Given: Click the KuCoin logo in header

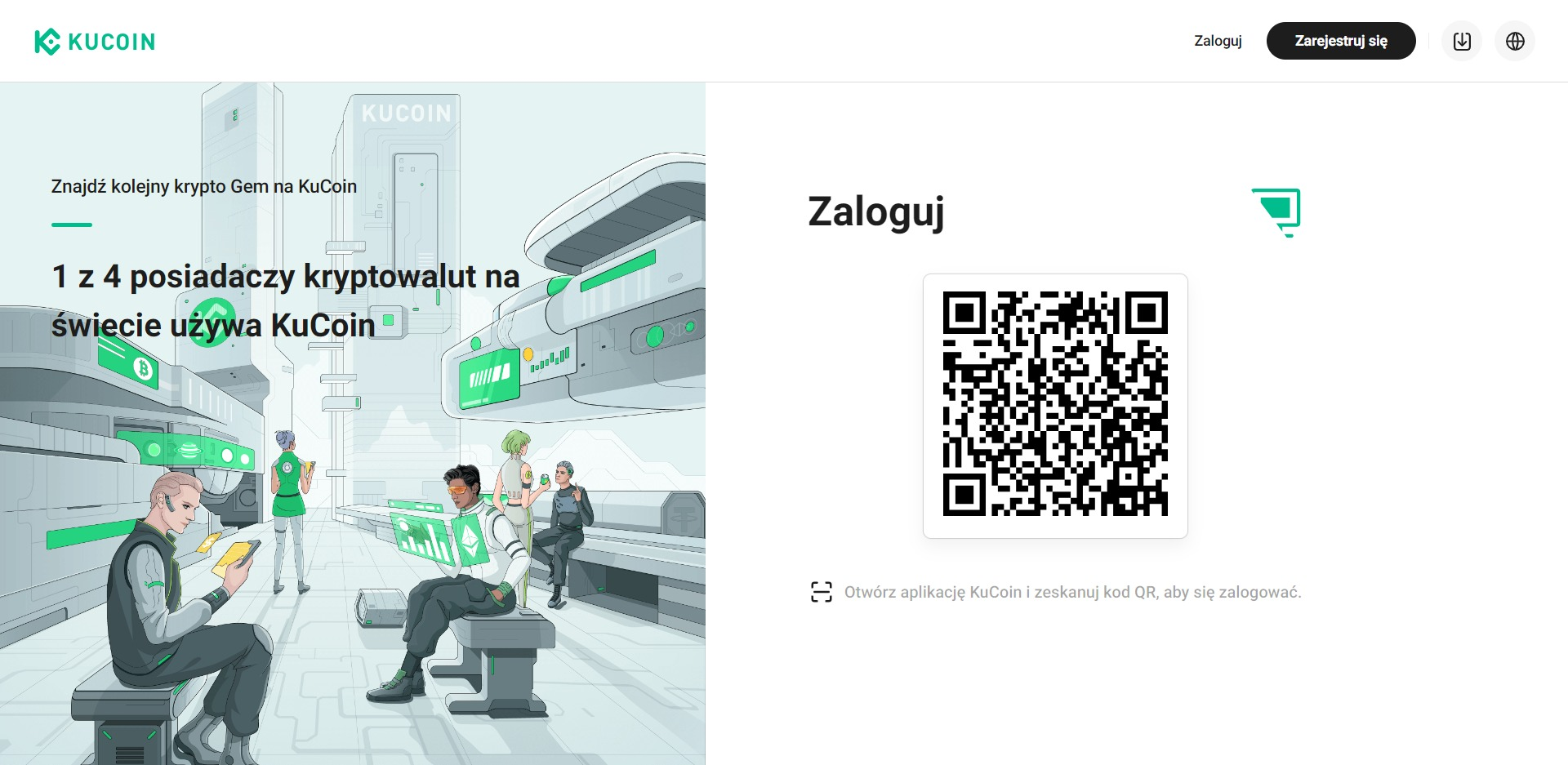Looking at the screenshot, I should click(x=95, y=42).
